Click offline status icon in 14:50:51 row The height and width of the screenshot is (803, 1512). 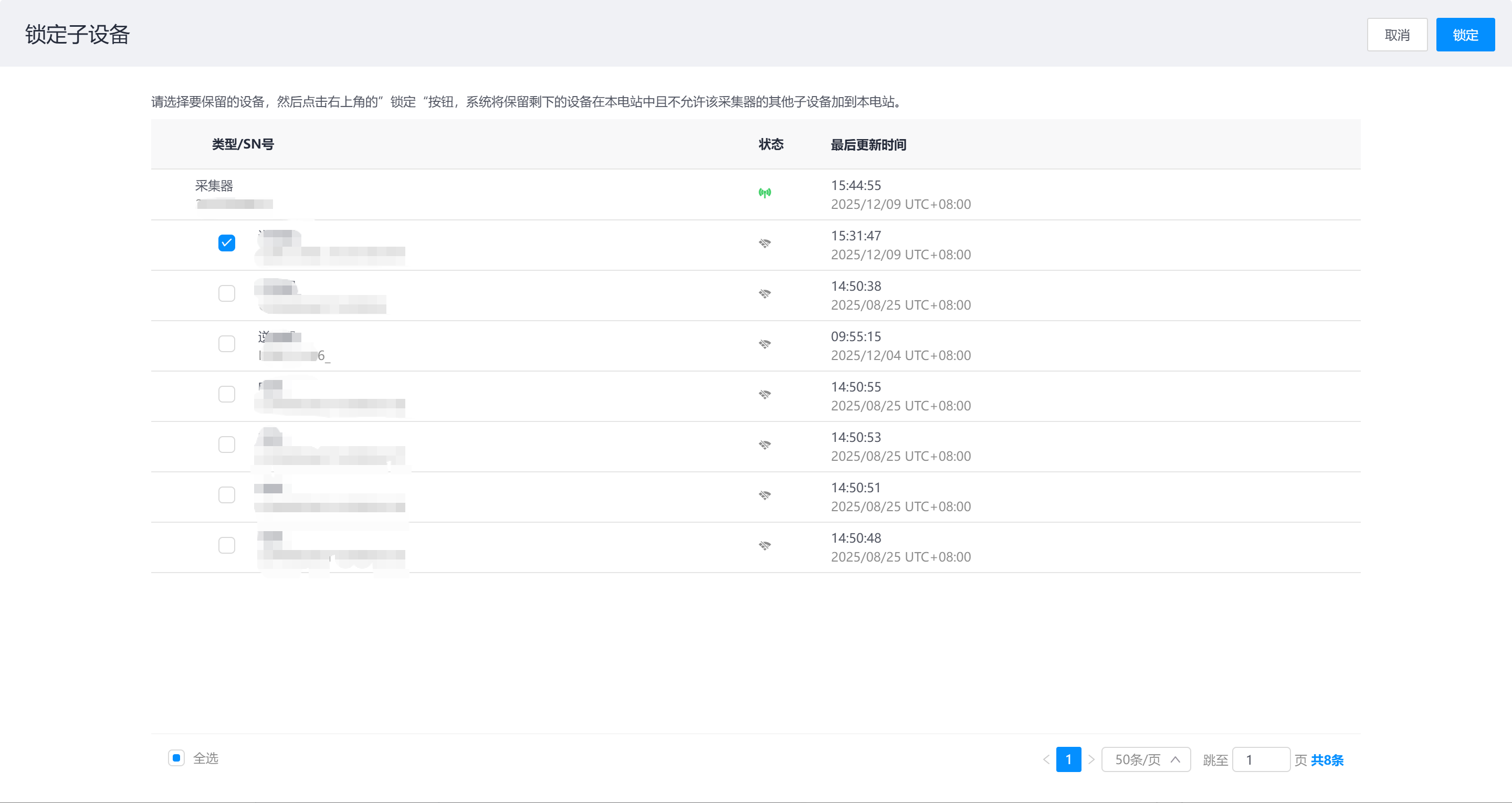(764, 495)
